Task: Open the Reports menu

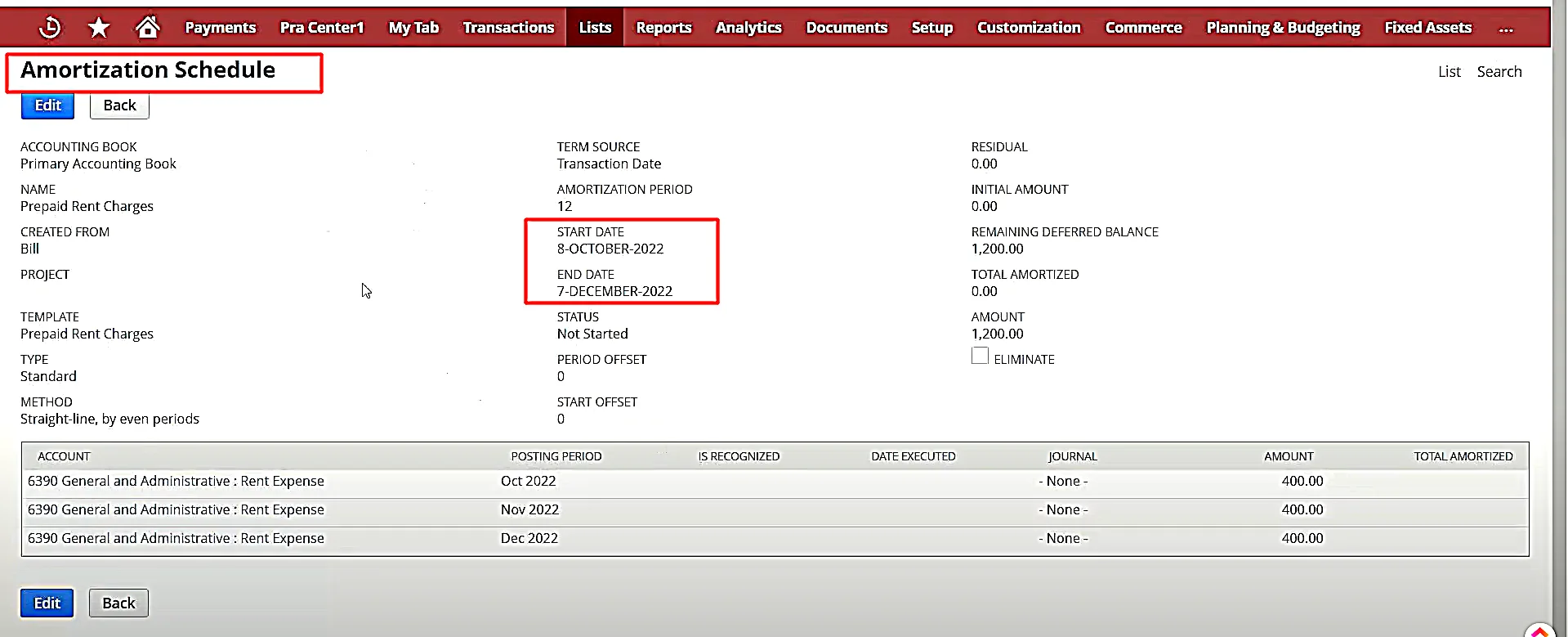Action: 663,28
